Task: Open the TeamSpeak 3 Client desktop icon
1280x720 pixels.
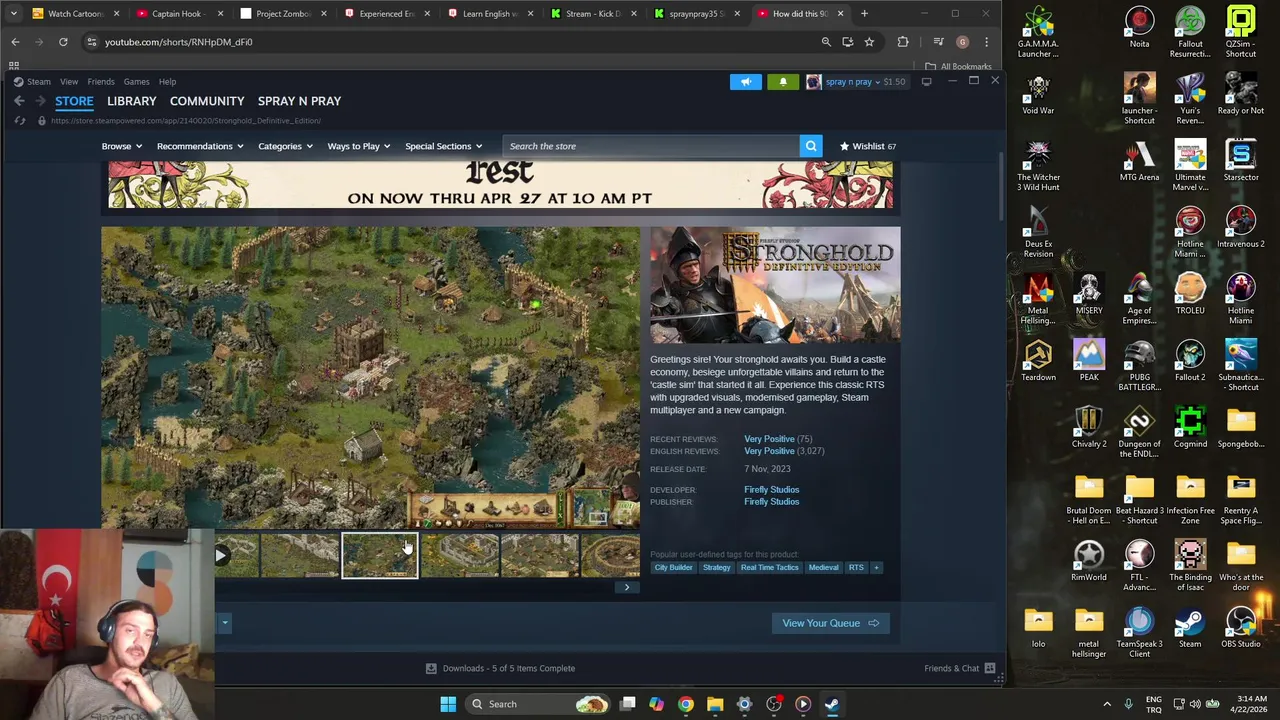Action: coord(1139,632)
